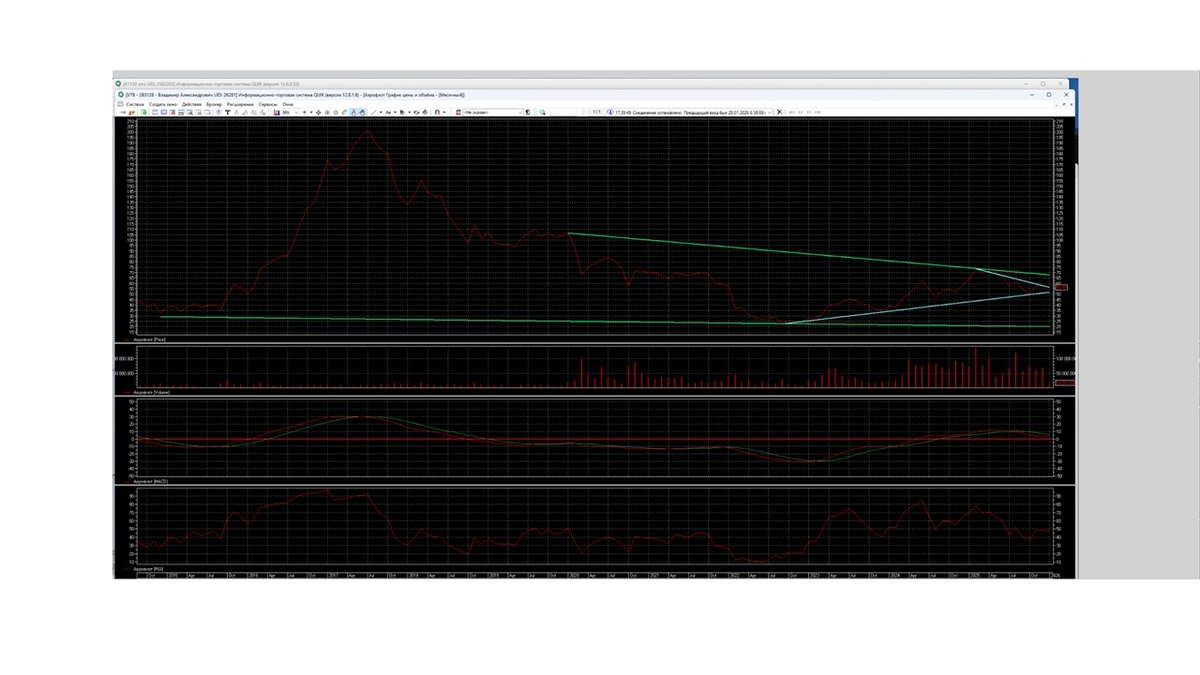Viewport: 1200px width, 675px height.
Task: Restore the inner chart window
Action: [x=1064, y=104]
